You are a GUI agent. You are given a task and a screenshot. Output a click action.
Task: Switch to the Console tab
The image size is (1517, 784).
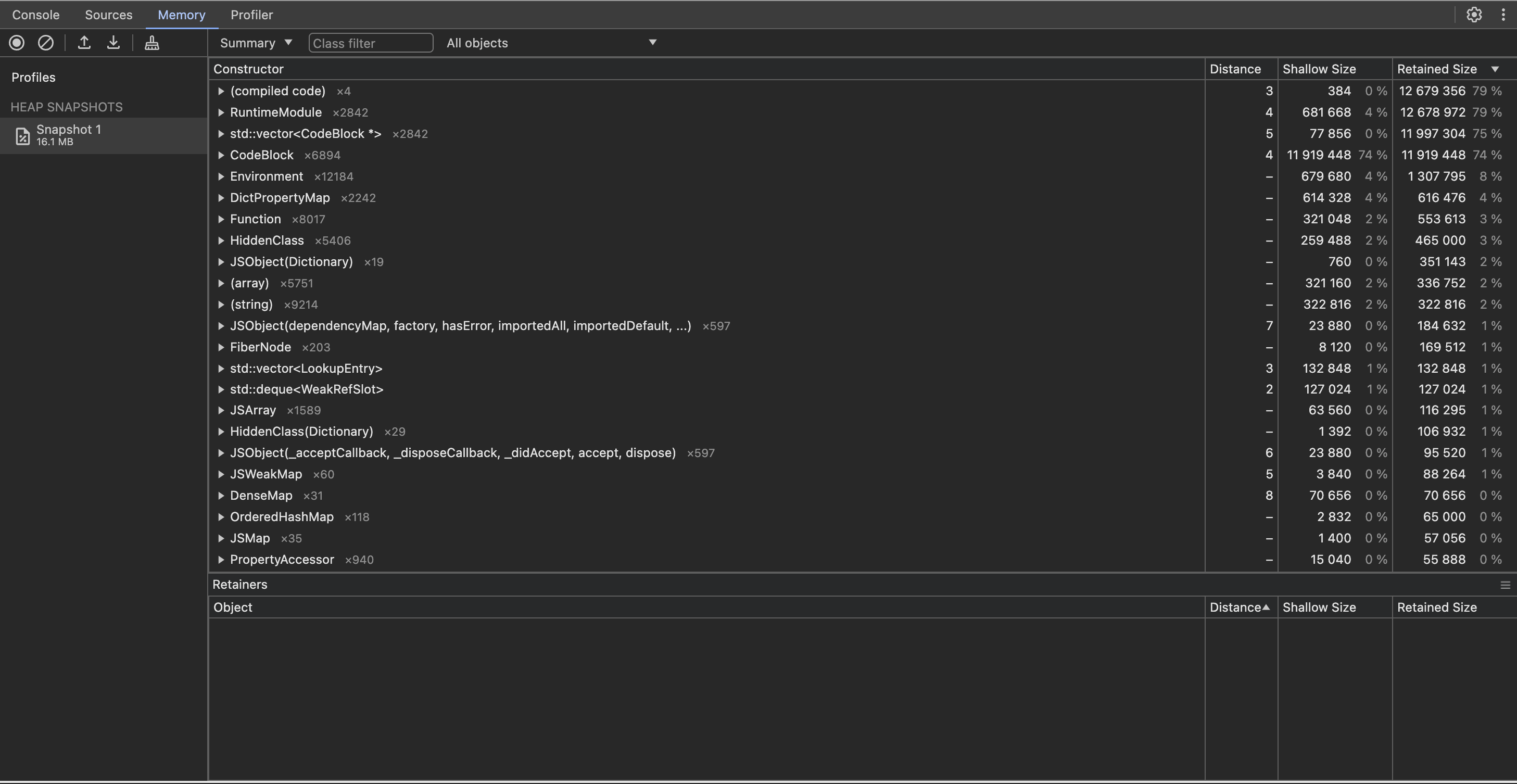point(35,14)
